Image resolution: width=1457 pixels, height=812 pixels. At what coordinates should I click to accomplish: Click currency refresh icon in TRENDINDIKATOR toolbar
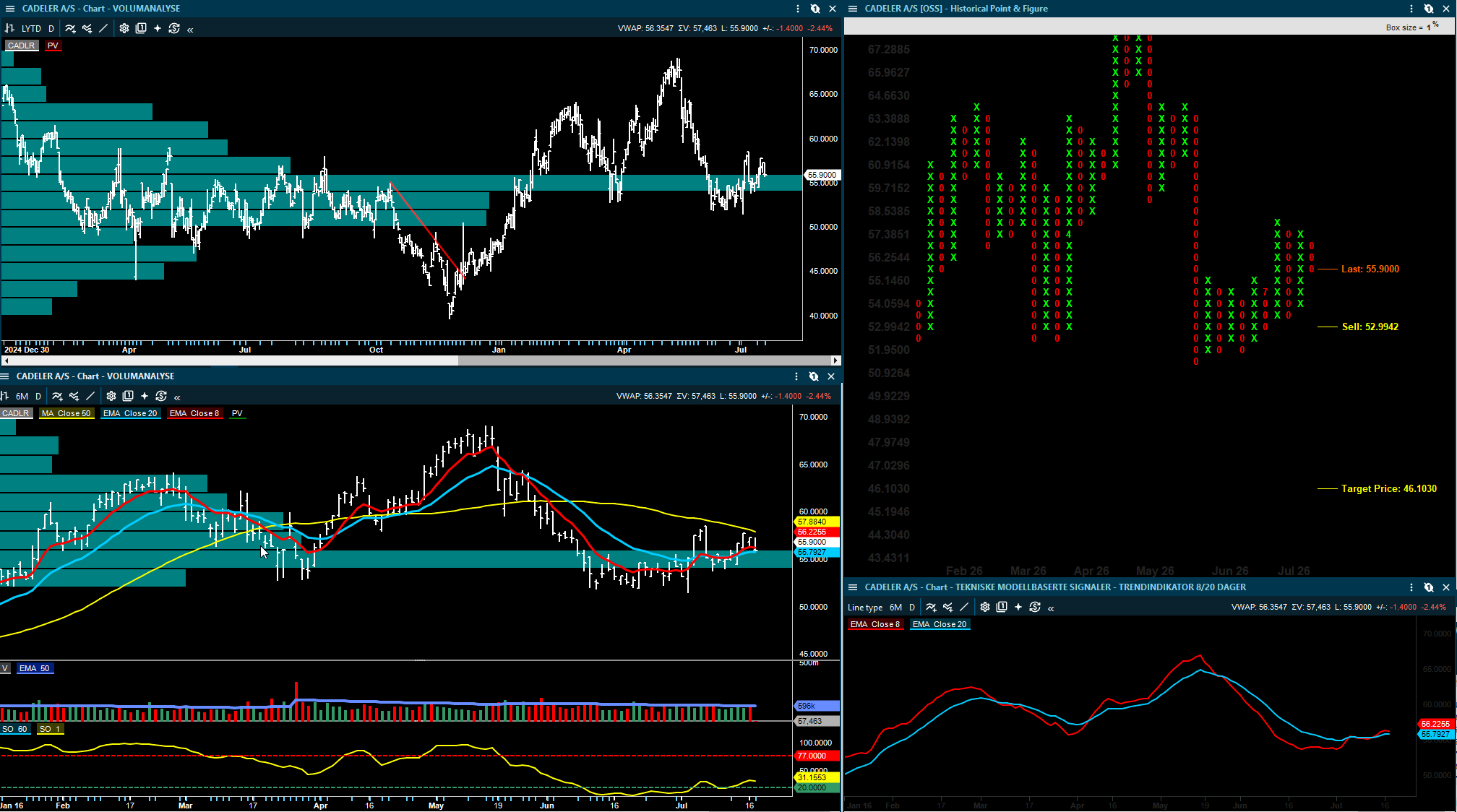pyautogui.click(x=1035, y=608)
